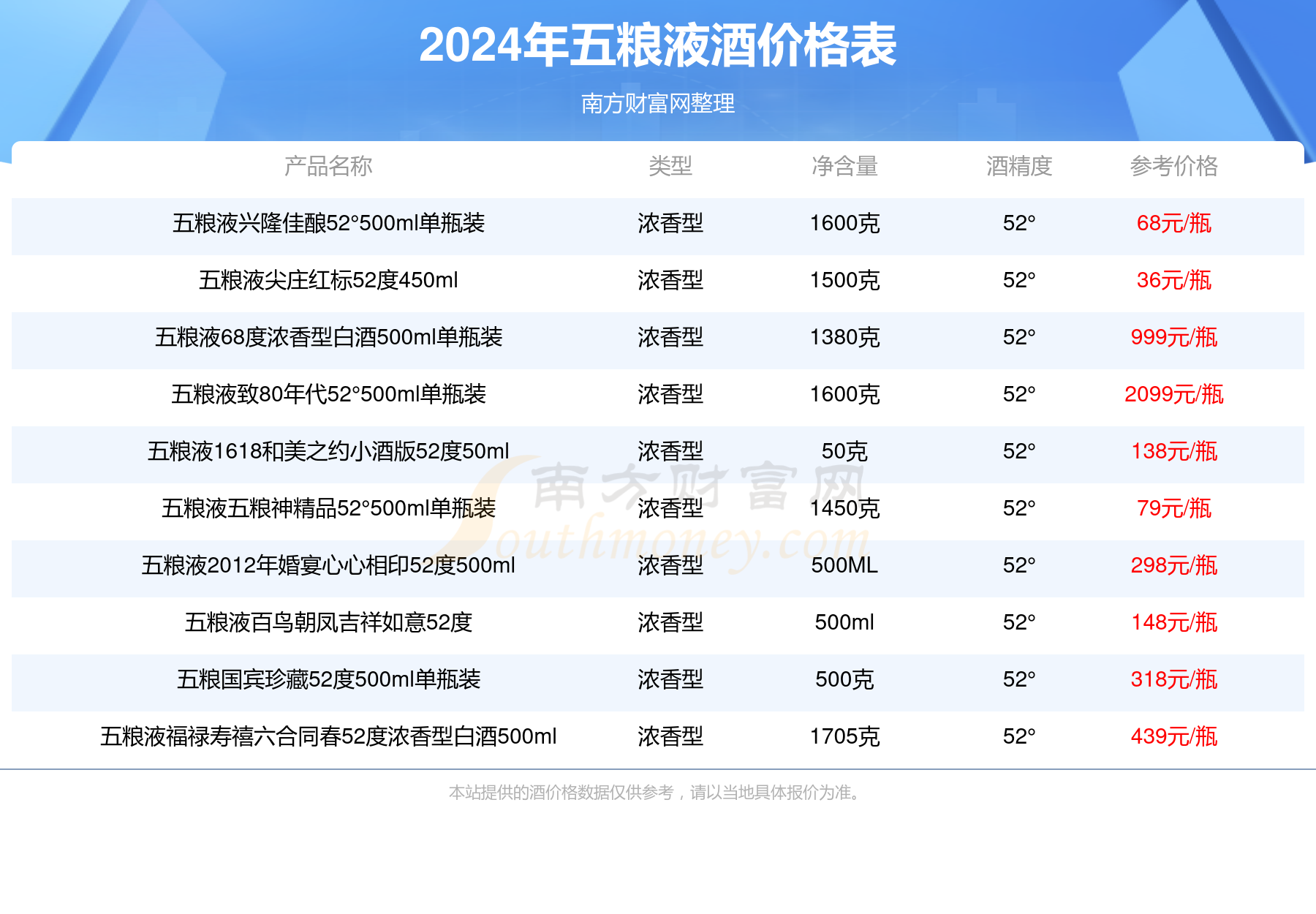Click the price 999元/瓶
Image resolution: width=1316 pixels, height=914 pixels.
point(1174,337)
